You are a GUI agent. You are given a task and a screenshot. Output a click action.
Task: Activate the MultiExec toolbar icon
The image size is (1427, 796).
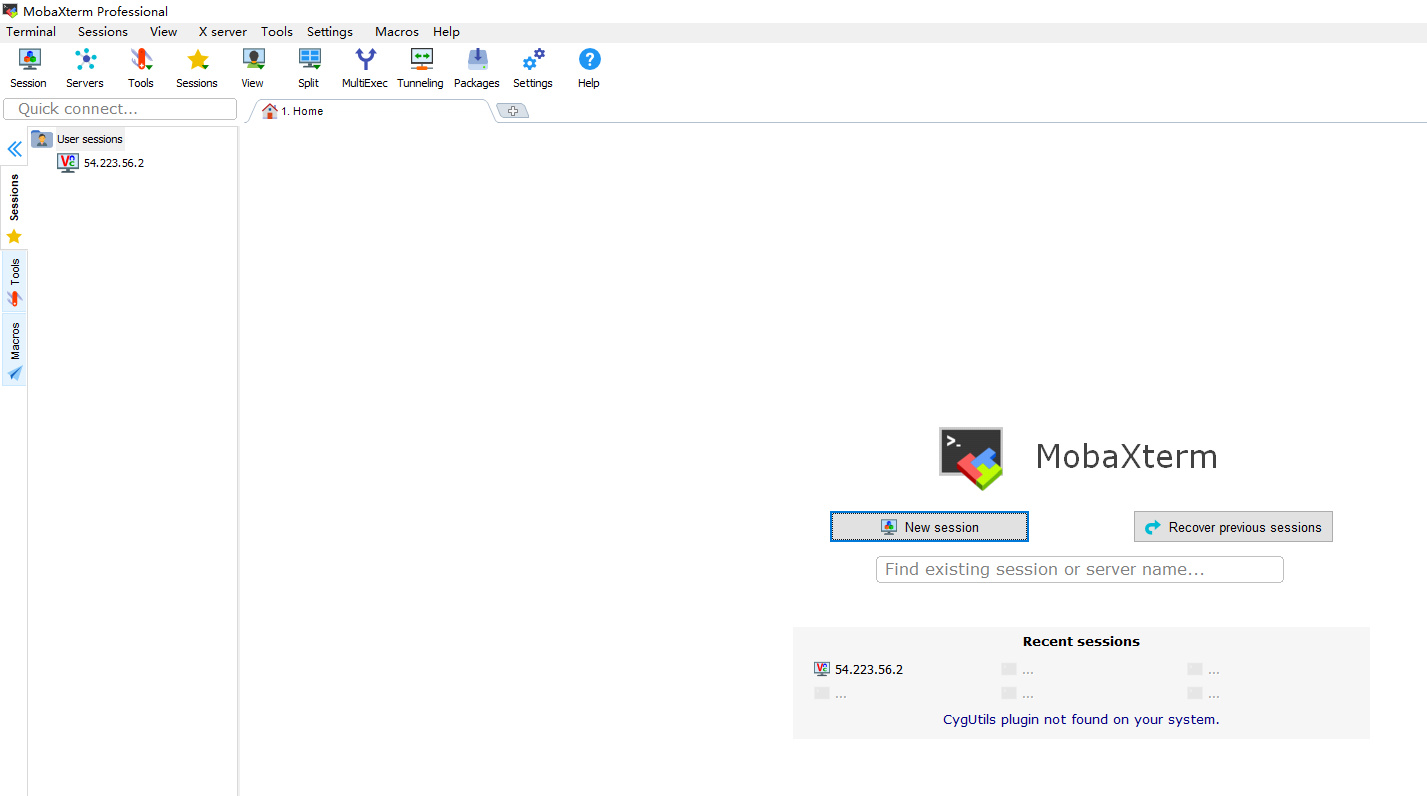point(365,68)
